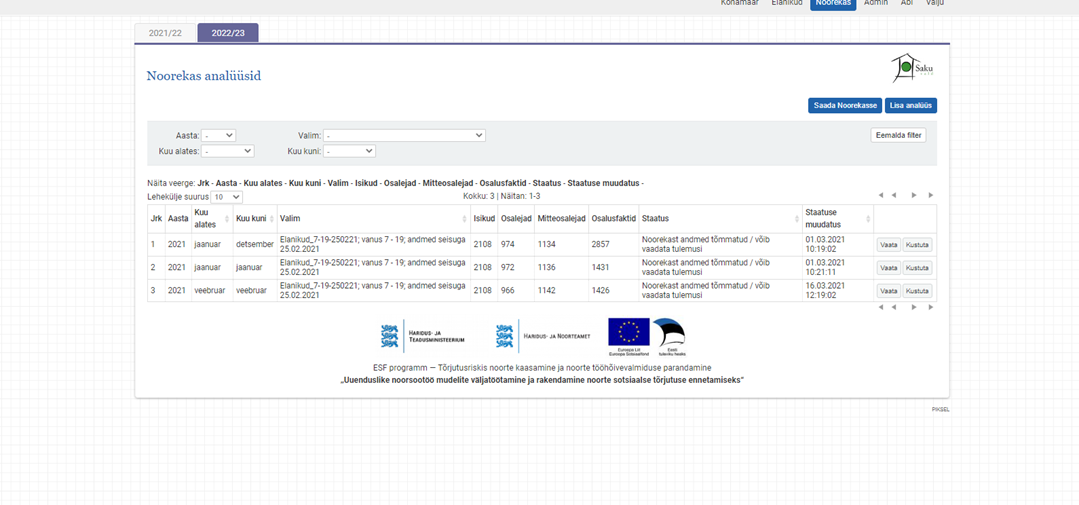
Task: Sort table by Staatus column sort icon
Action: [797, 219]
